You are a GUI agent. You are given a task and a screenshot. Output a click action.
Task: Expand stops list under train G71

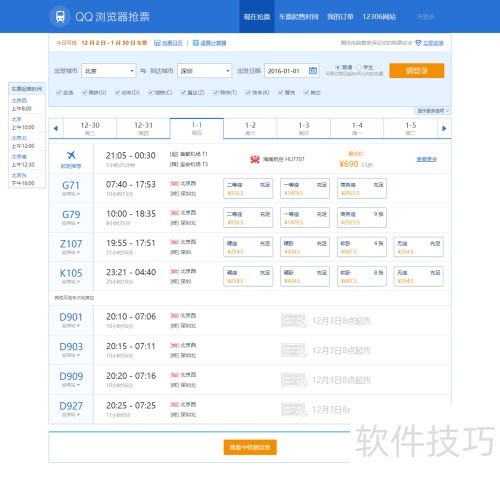(x=71, y=194)
